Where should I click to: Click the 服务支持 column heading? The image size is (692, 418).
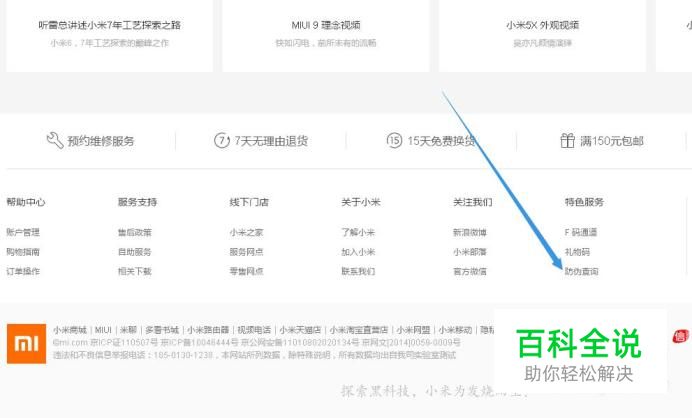(137, 202)
